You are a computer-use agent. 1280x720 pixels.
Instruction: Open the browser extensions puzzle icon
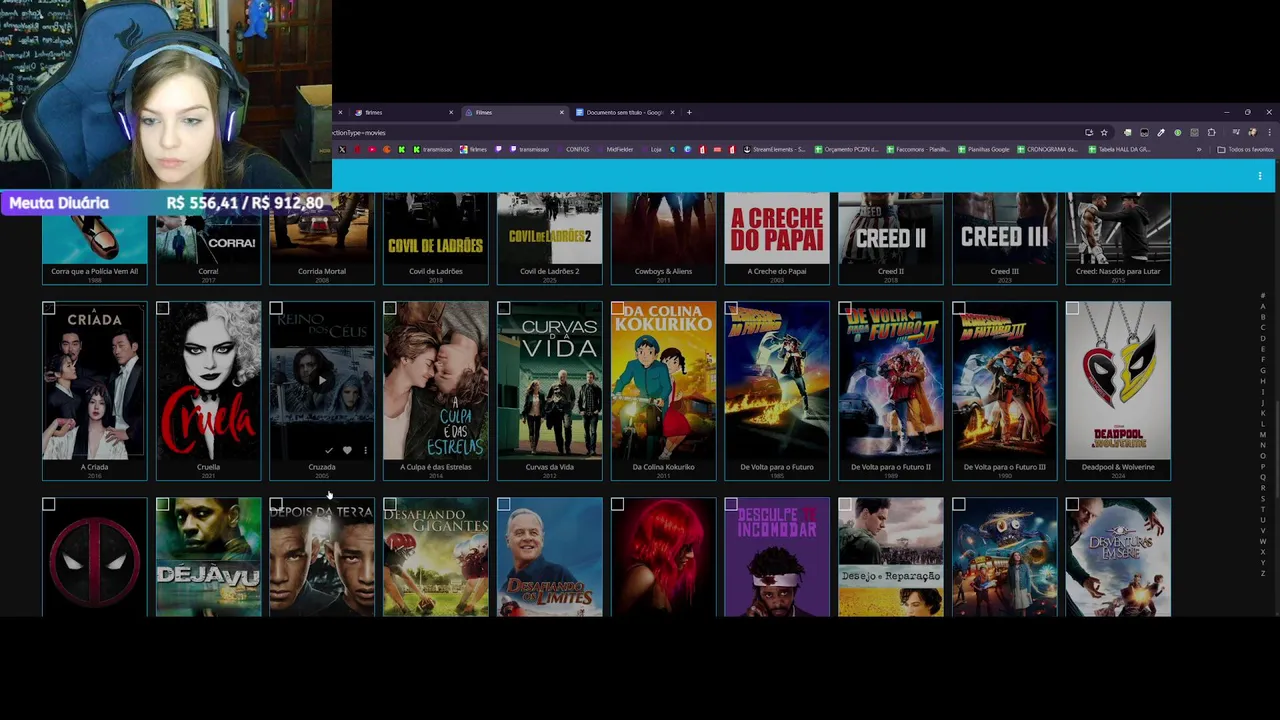pos(1211,132)
